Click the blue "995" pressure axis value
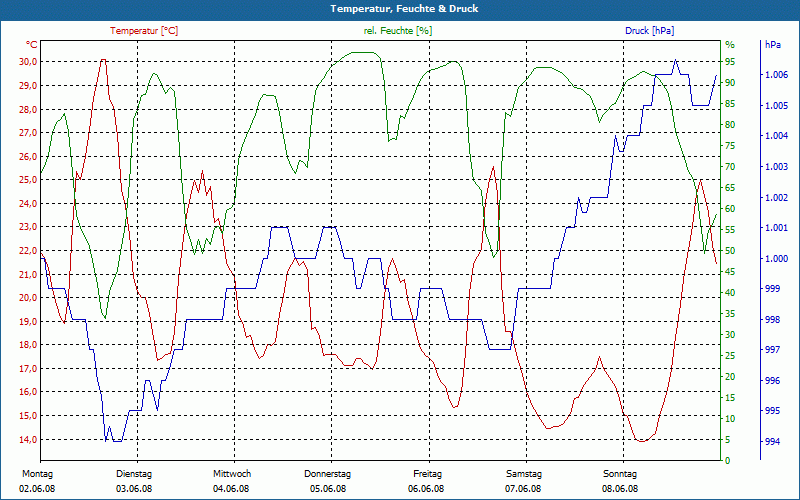 [x=772, y=411]
